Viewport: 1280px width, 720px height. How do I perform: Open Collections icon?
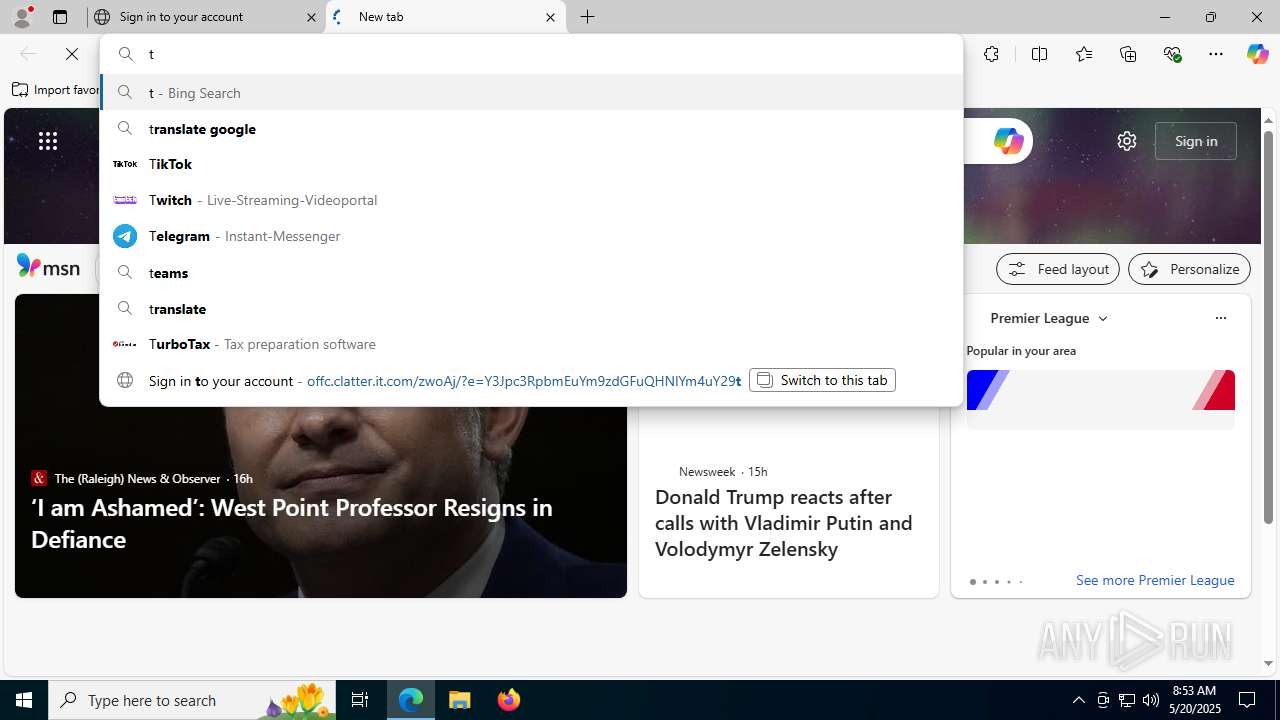[1128, 54]
